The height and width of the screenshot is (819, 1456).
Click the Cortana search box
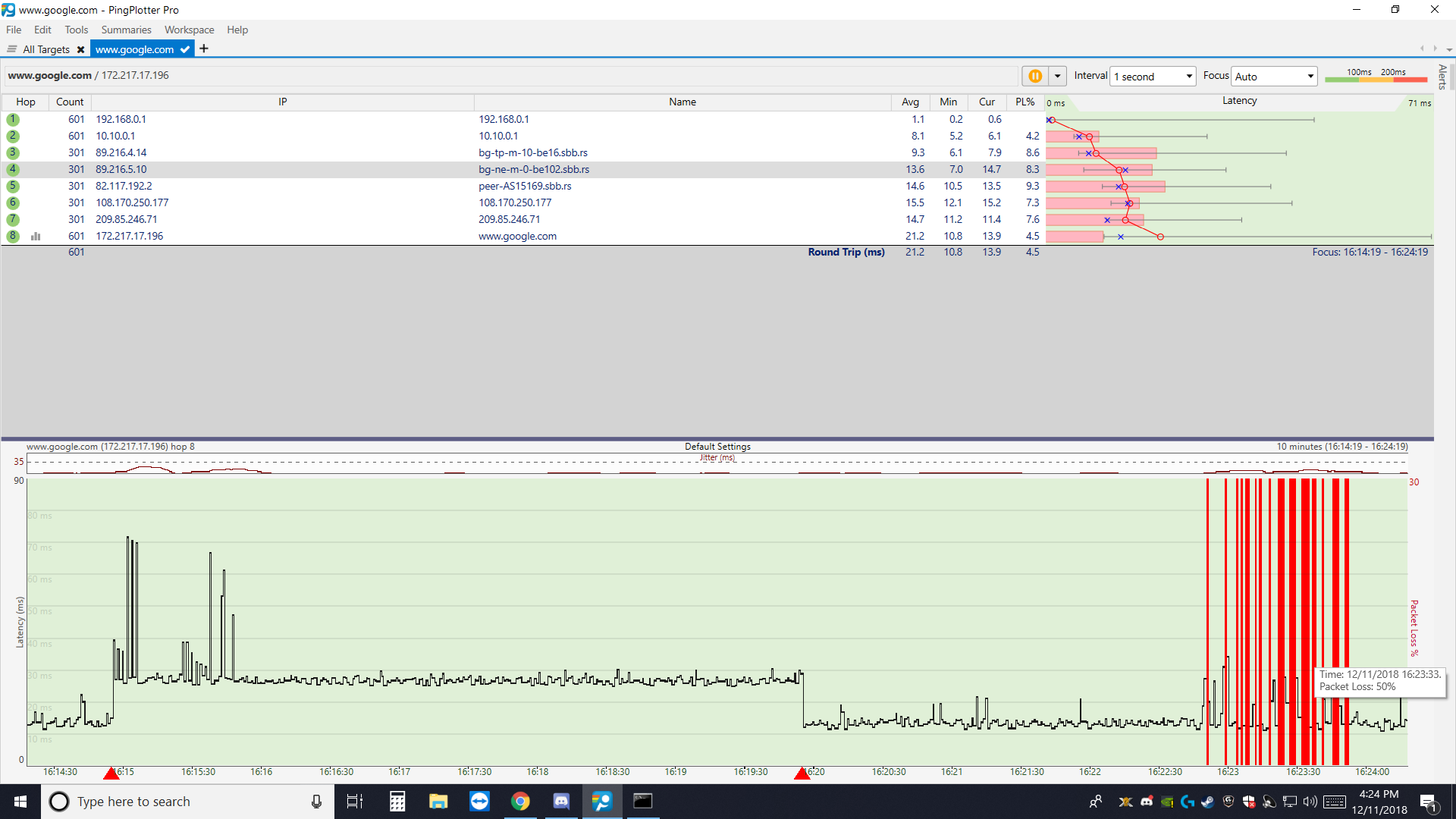[187, 802]
